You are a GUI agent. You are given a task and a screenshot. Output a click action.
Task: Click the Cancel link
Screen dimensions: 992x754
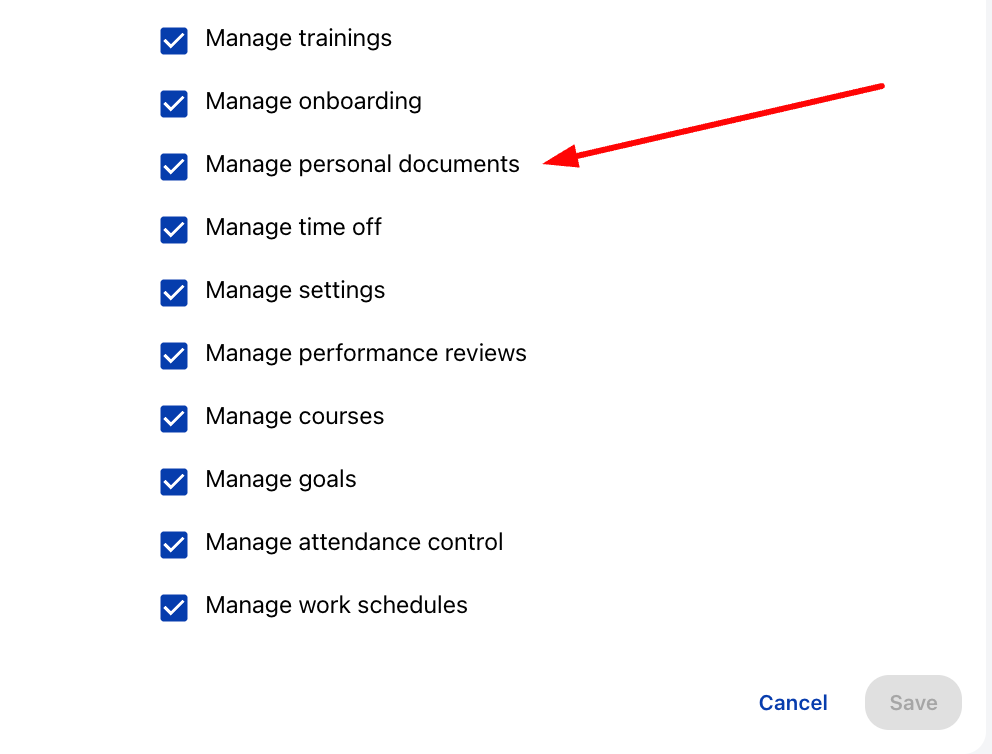click(x=793, y=702)
